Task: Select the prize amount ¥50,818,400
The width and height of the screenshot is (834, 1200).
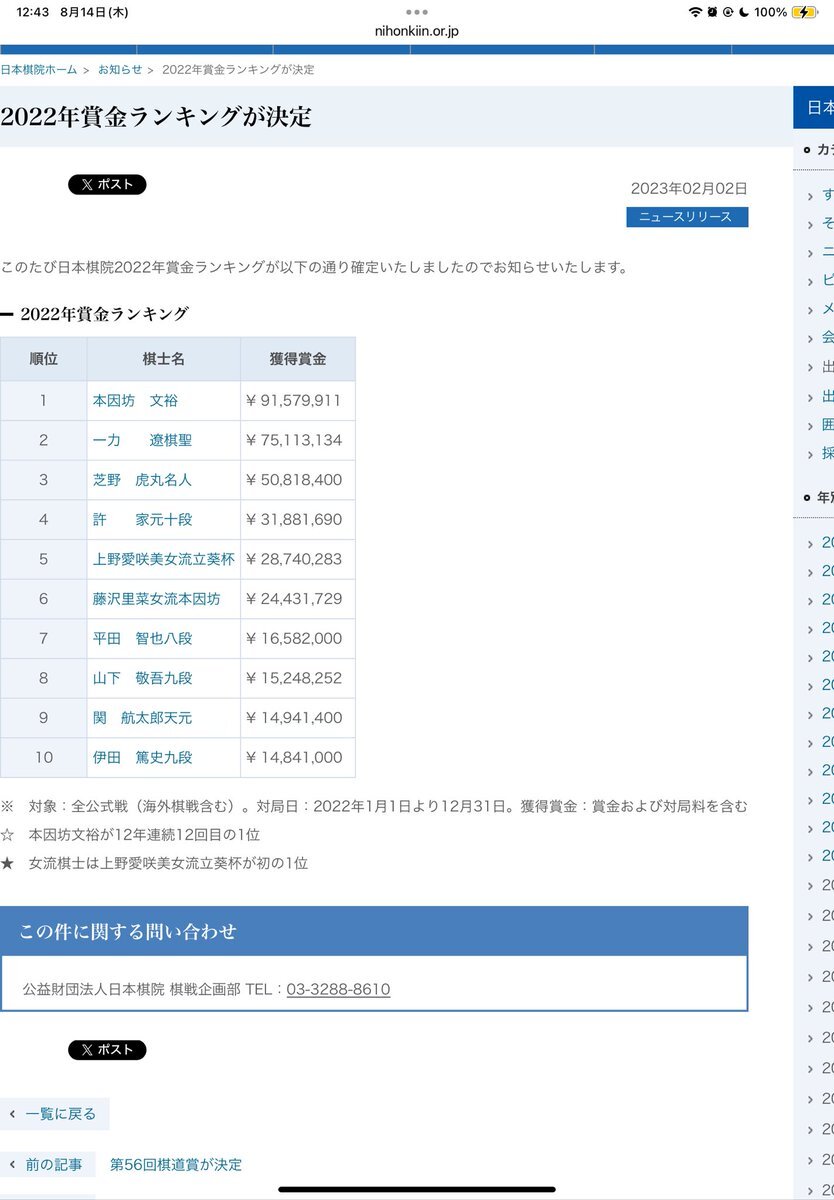Action: (293, 480)
